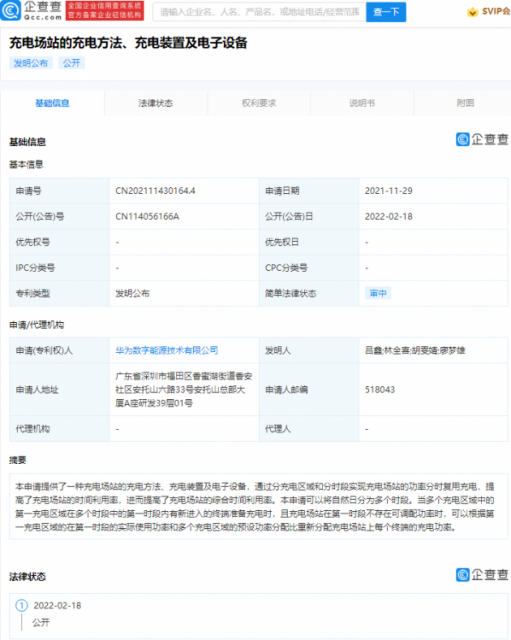
Task: Click the 申请号 label cell
Action: pyautogui.click(x=60, y=191)
